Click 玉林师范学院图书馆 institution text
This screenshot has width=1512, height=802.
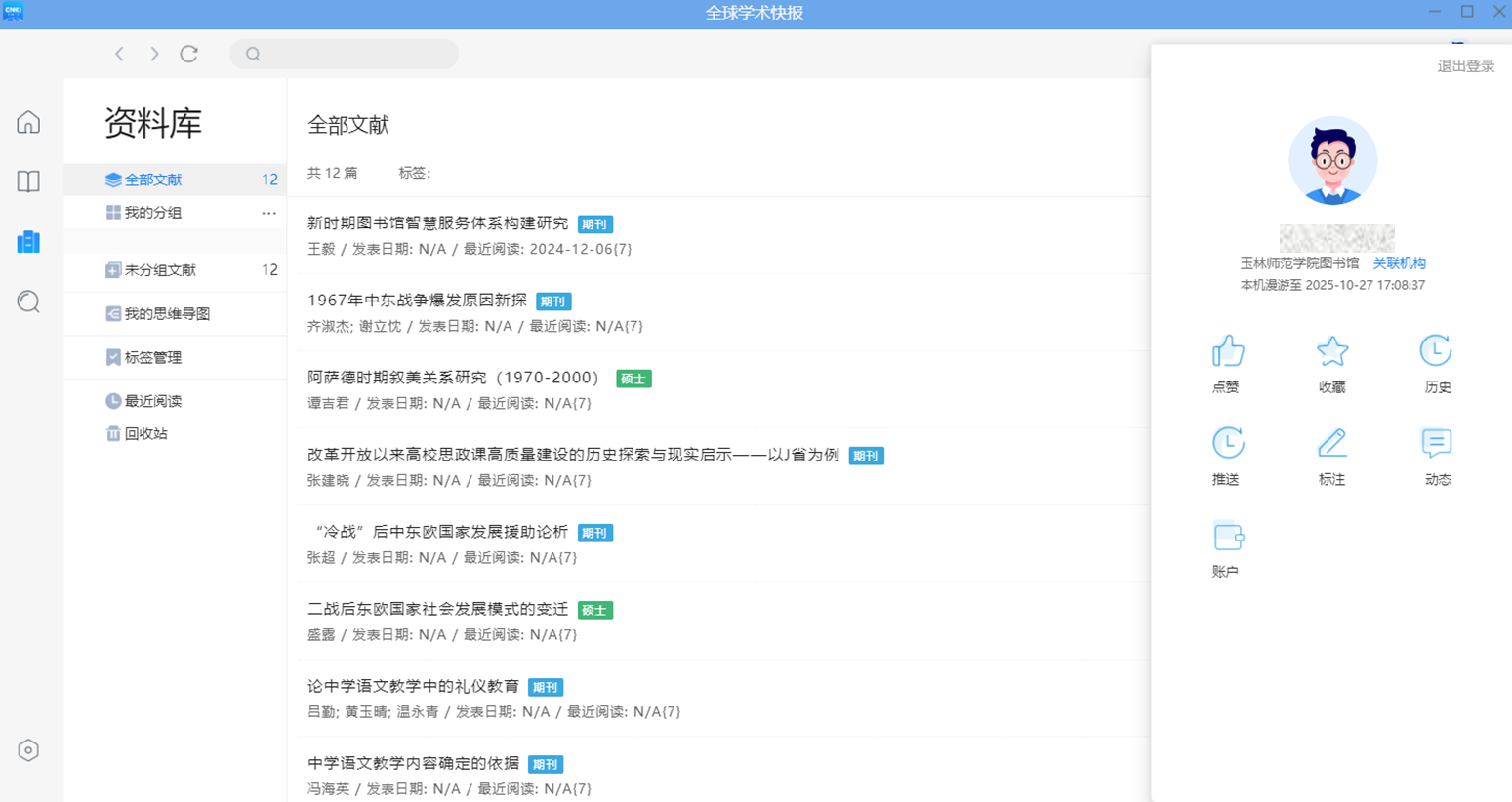[x=1299, y=263]
